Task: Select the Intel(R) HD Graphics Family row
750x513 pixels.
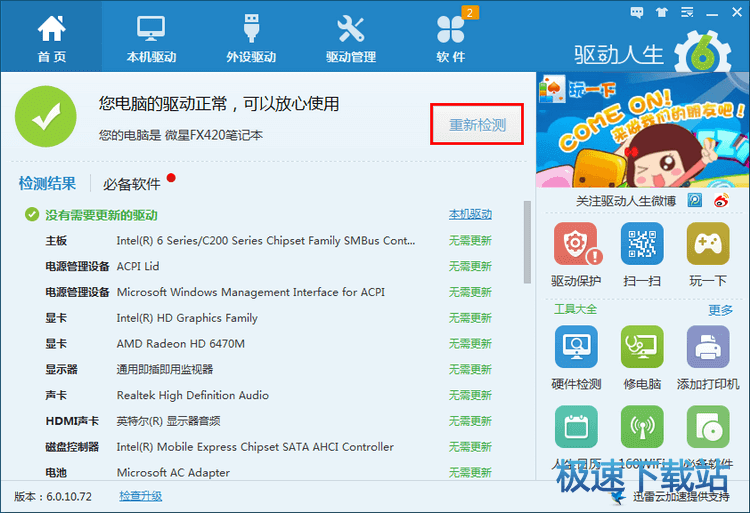Action: [268, 318]
